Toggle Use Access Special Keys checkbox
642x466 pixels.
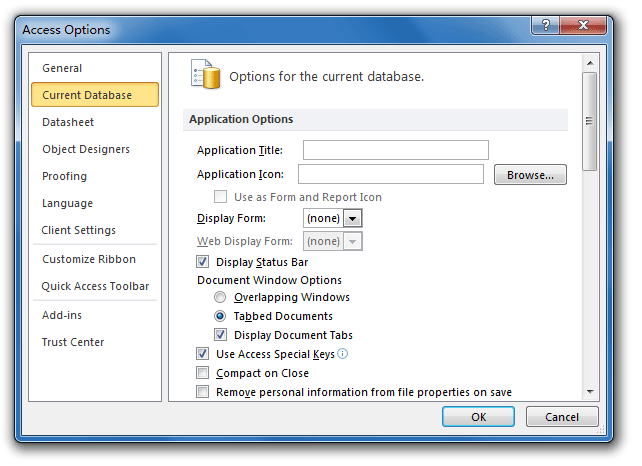[203, 353]
